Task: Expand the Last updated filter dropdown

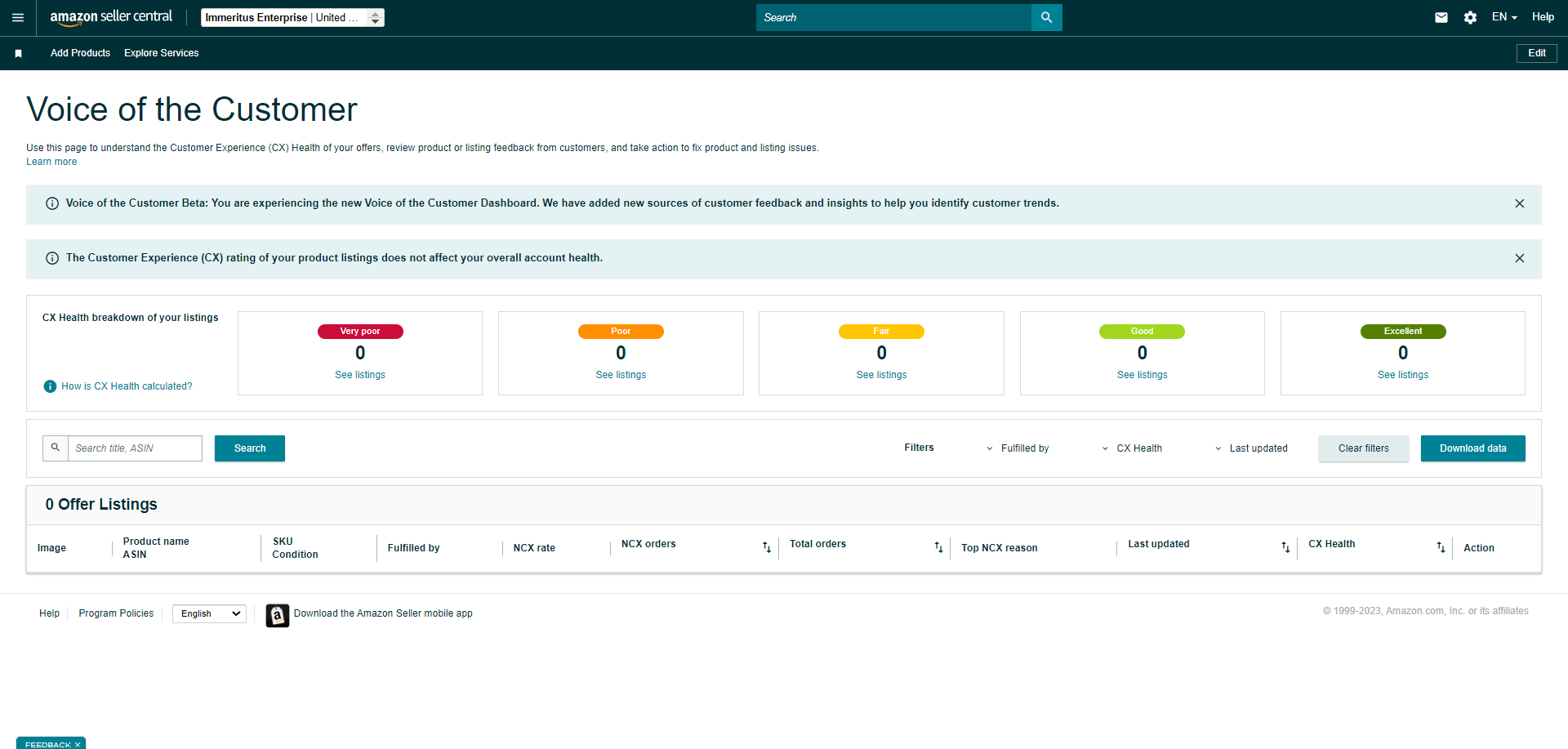Action: coord(1250,448)
